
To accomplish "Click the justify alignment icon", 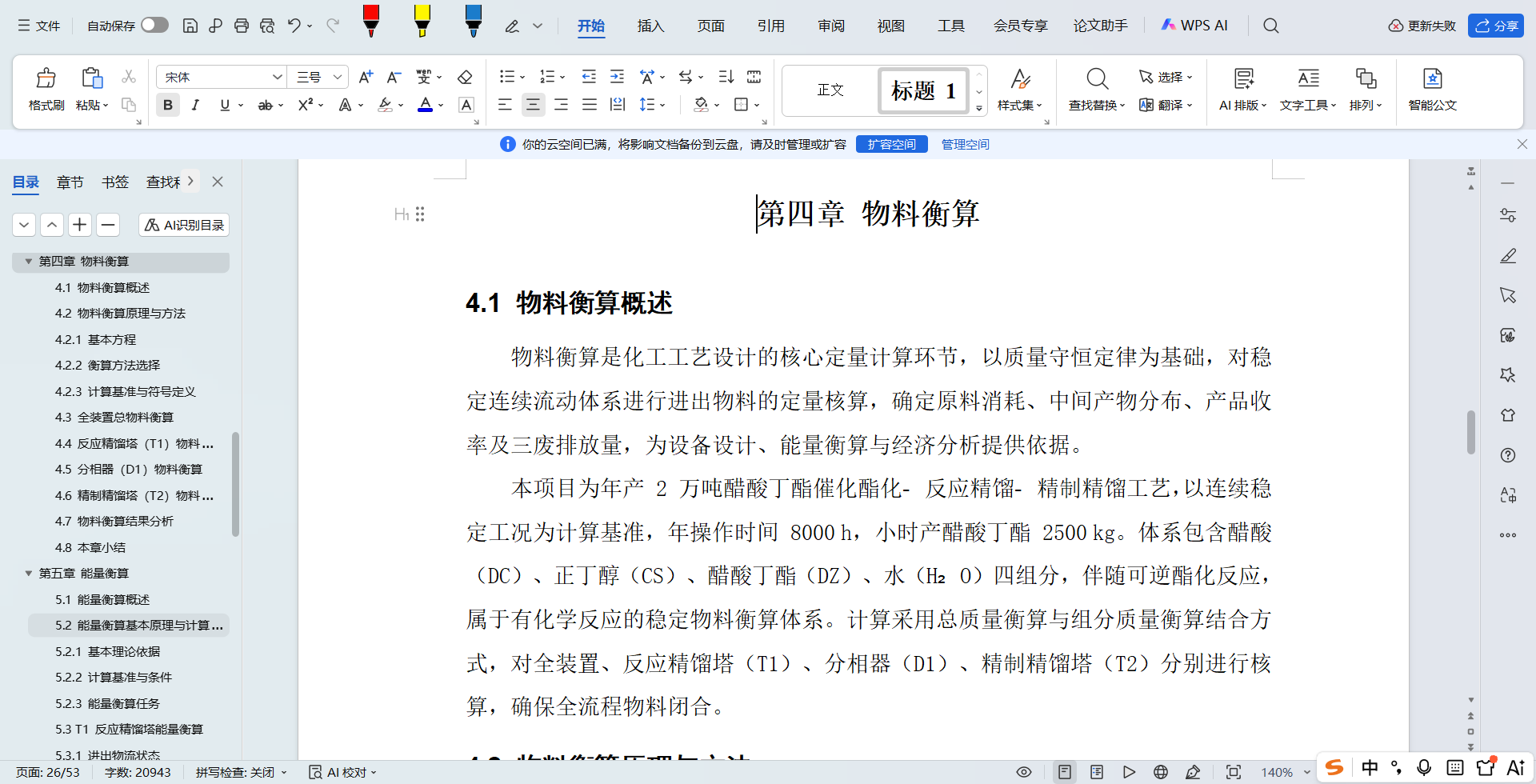I will click(x=590, y=105).
